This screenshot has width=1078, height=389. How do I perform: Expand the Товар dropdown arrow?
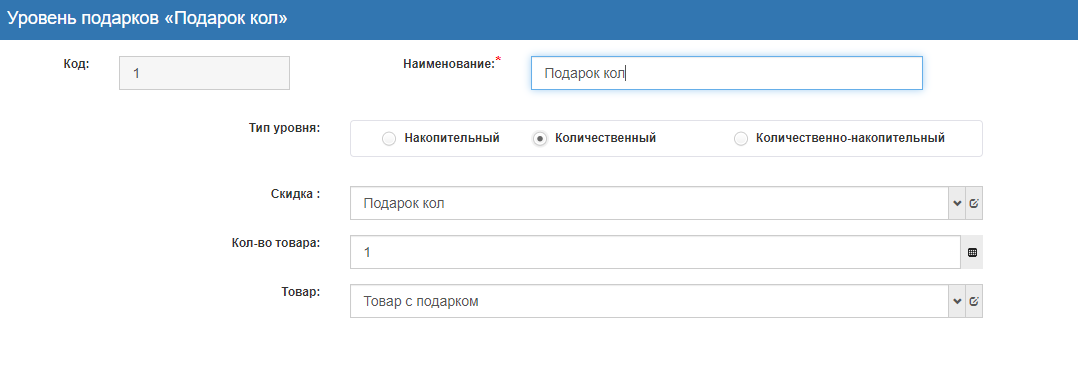(x=957, y=301)
